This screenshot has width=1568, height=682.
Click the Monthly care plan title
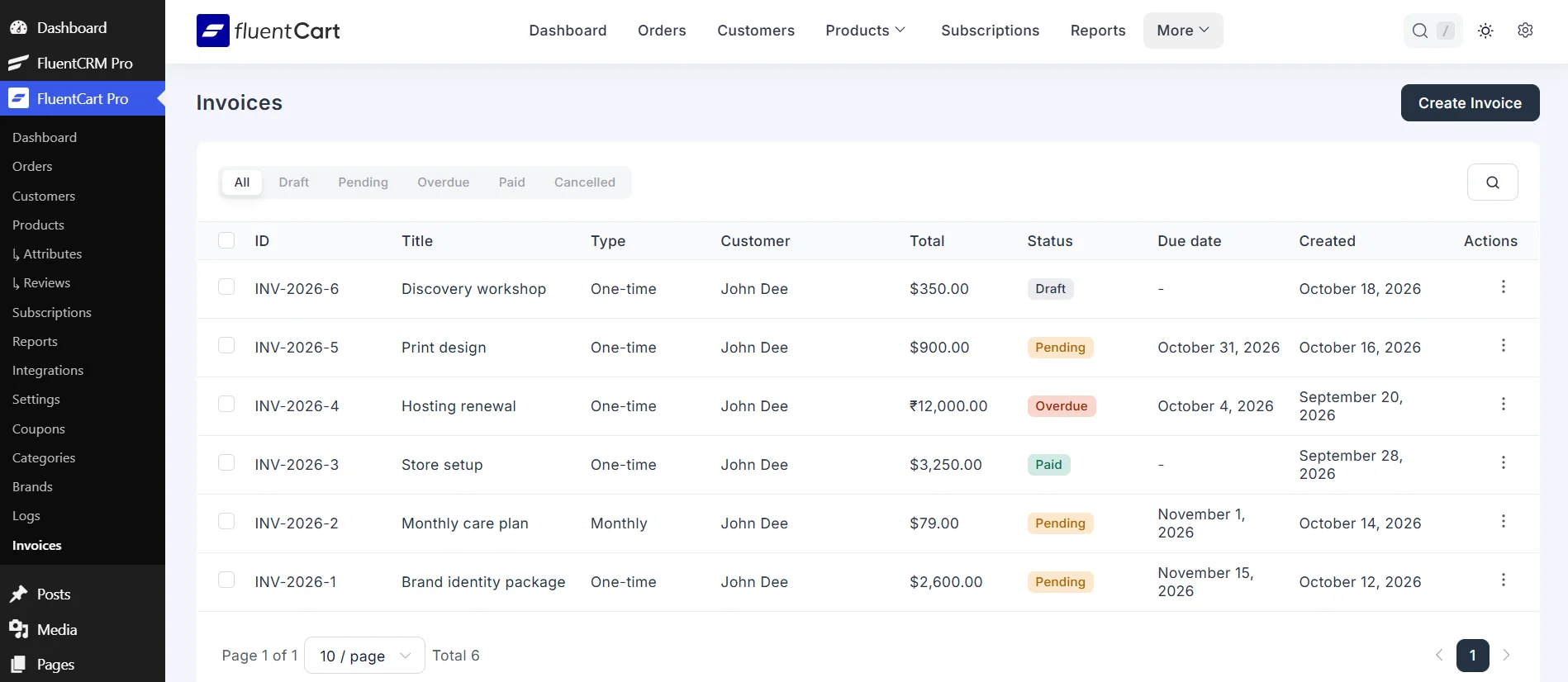point(465,523)
